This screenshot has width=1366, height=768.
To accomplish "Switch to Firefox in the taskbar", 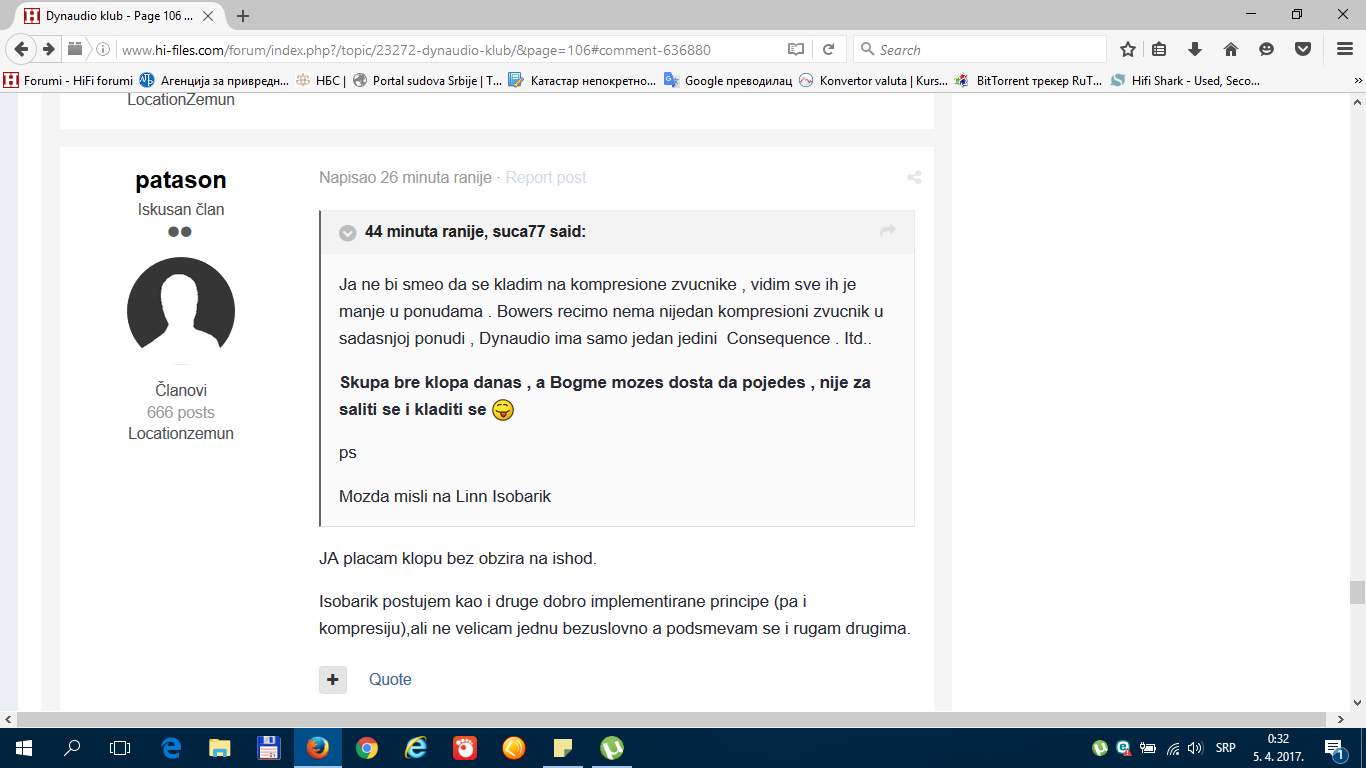I will pos(318,748).
